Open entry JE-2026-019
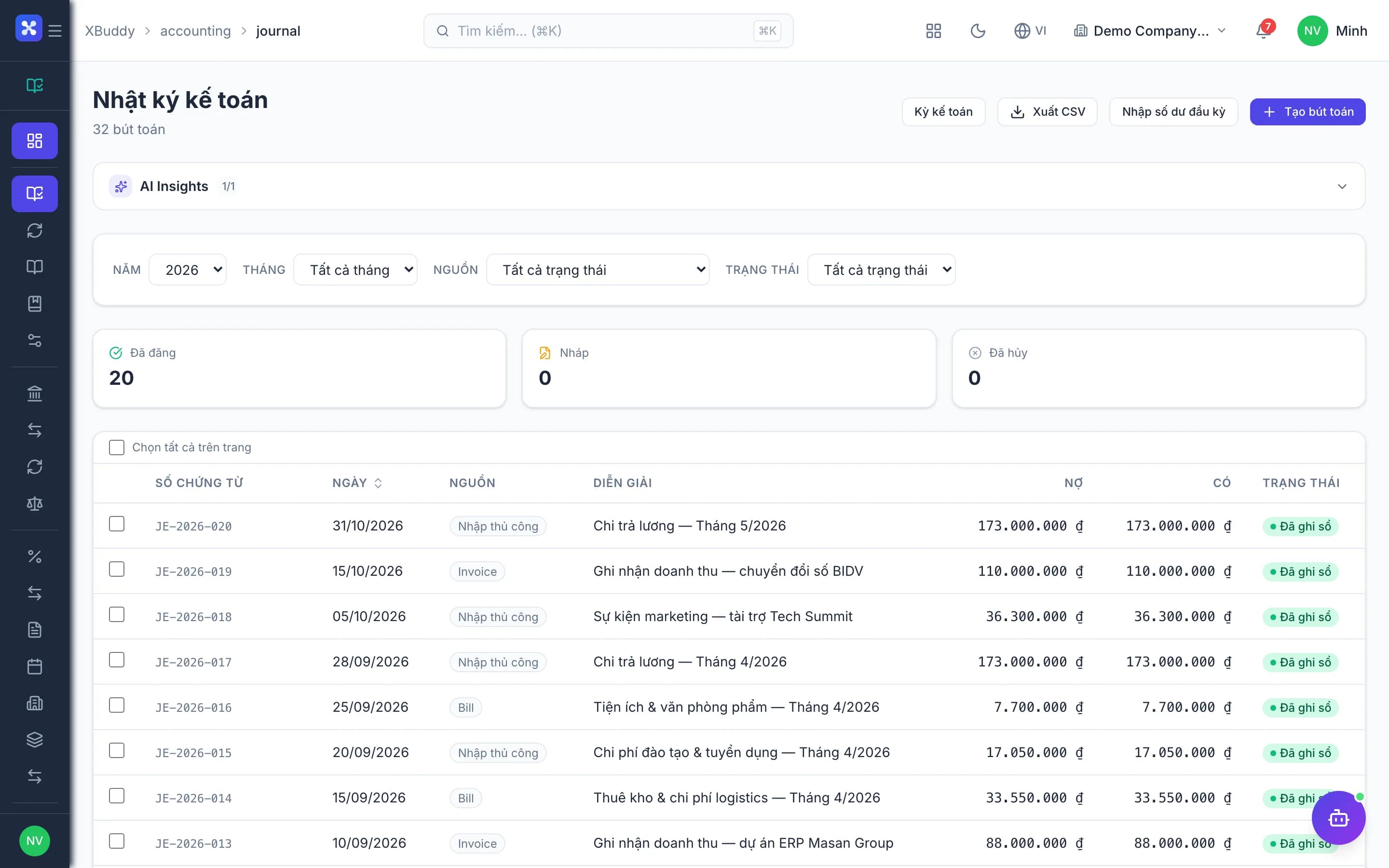This screenshot has height=868, width=1389. coord(193,572)
